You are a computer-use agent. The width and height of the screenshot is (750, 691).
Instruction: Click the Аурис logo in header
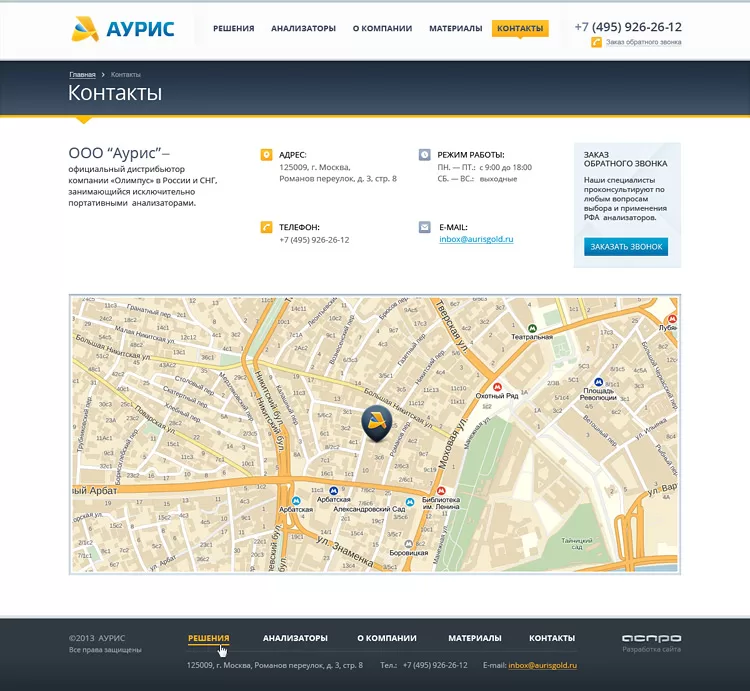pos(123,29)
